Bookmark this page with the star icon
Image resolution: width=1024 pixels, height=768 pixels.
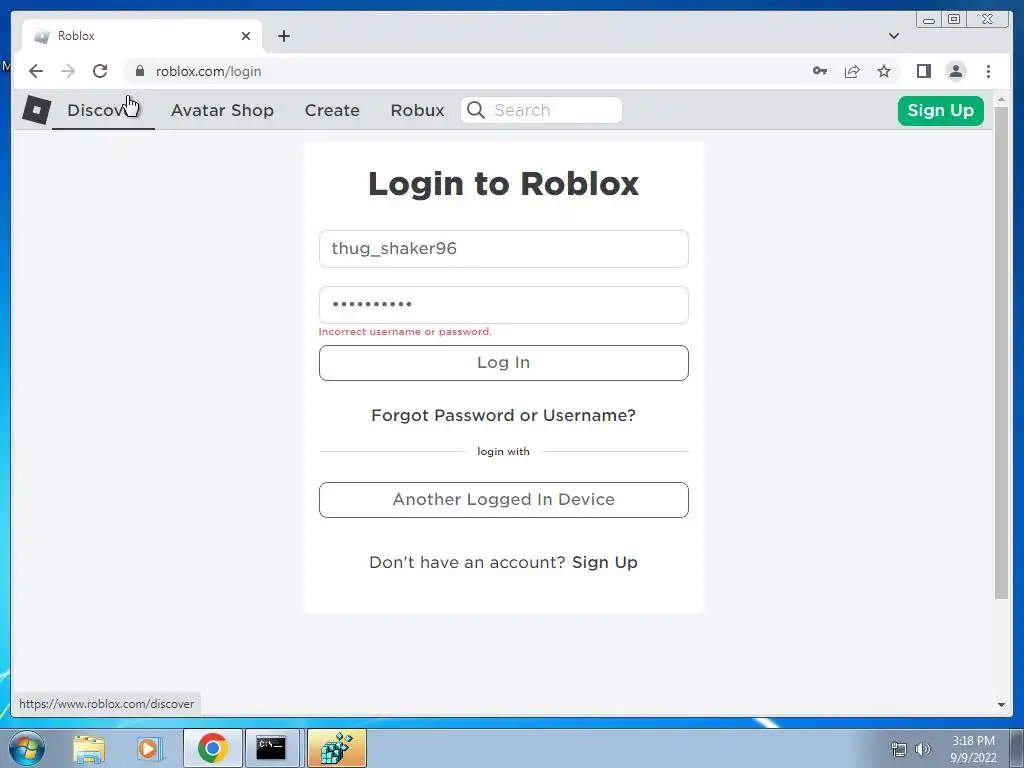click(x=884, y=71)
